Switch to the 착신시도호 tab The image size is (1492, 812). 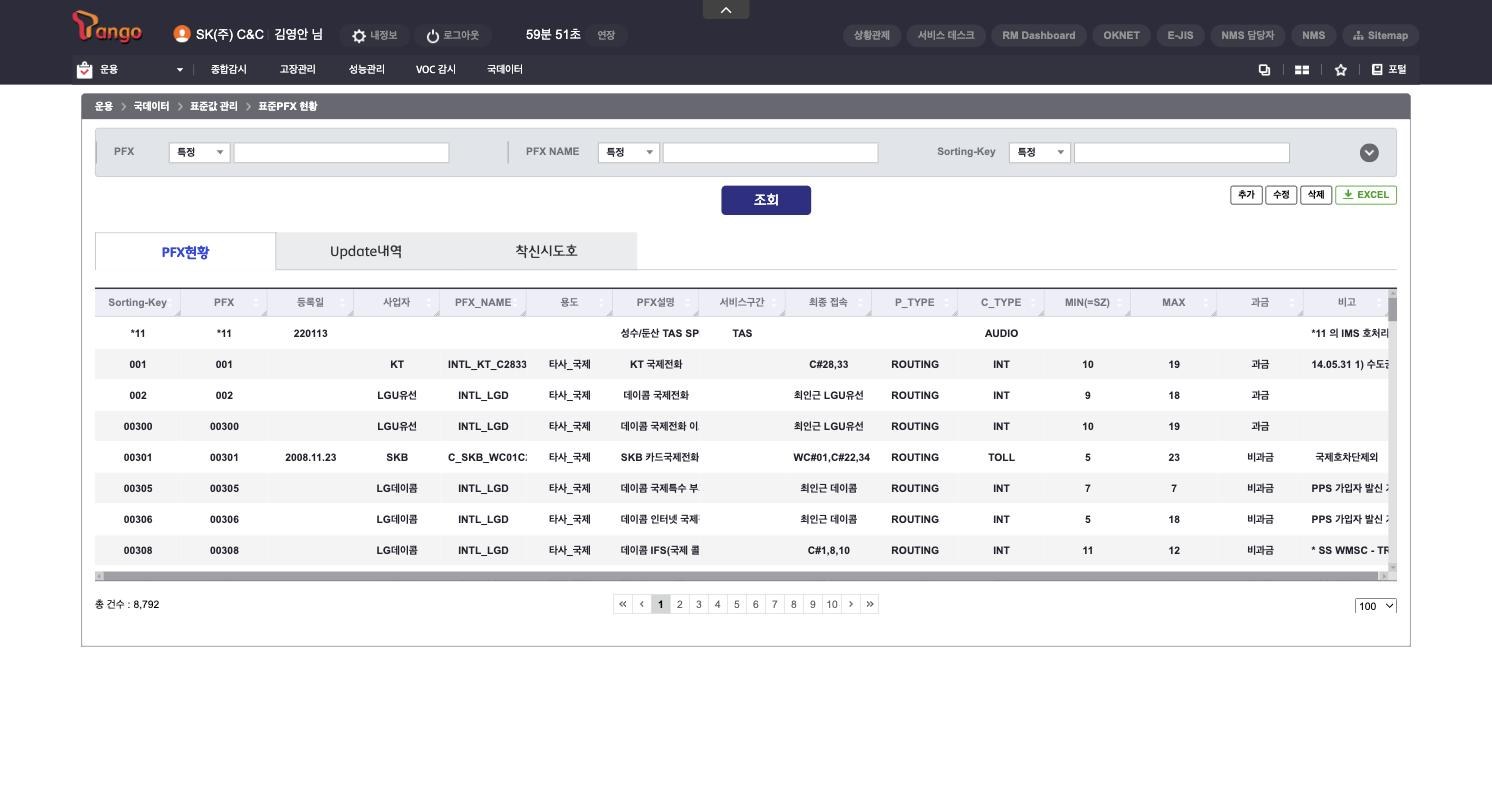click(546, 251)
